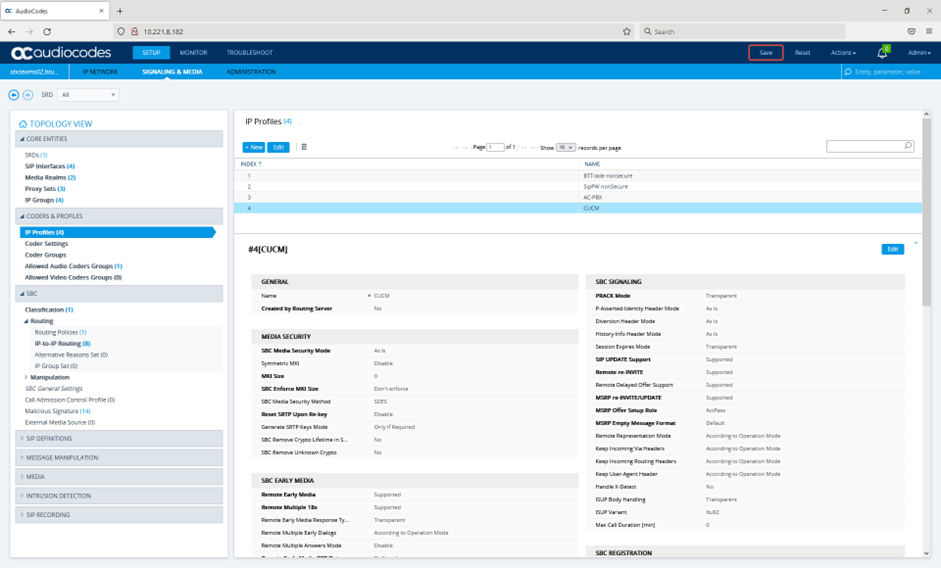The width and height of the screenshot is (941, 568).
Task: Collapse the Routing tree node
Action: tap(26, 321)
